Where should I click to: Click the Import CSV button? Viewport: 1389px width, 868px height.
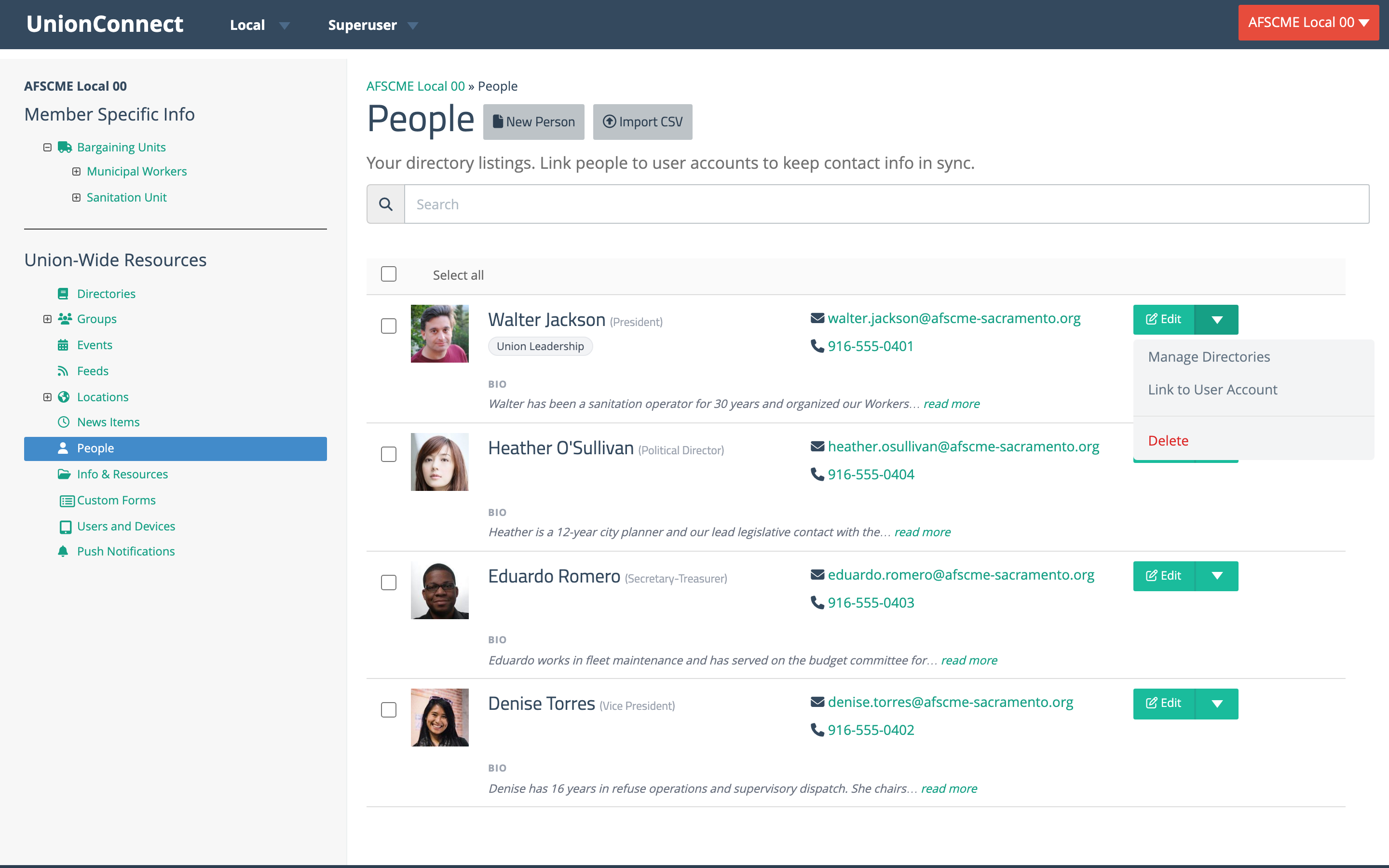pos(642,122)
